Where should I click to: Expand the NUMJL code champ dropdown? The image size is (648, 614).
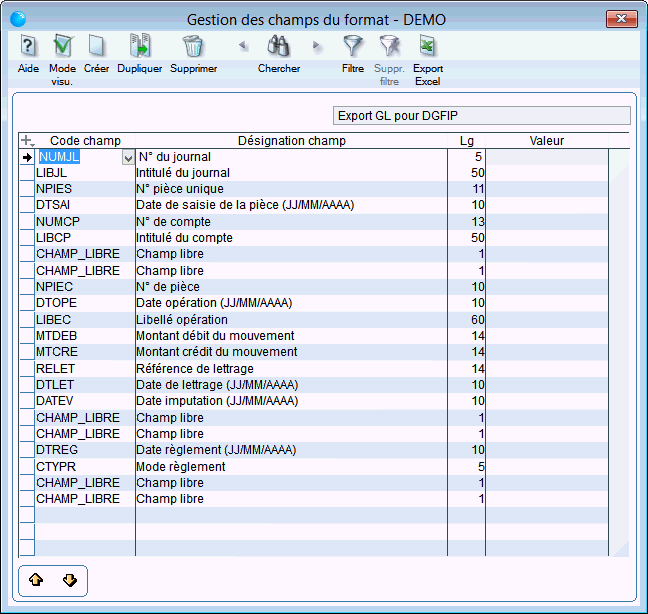coord(127,157)
